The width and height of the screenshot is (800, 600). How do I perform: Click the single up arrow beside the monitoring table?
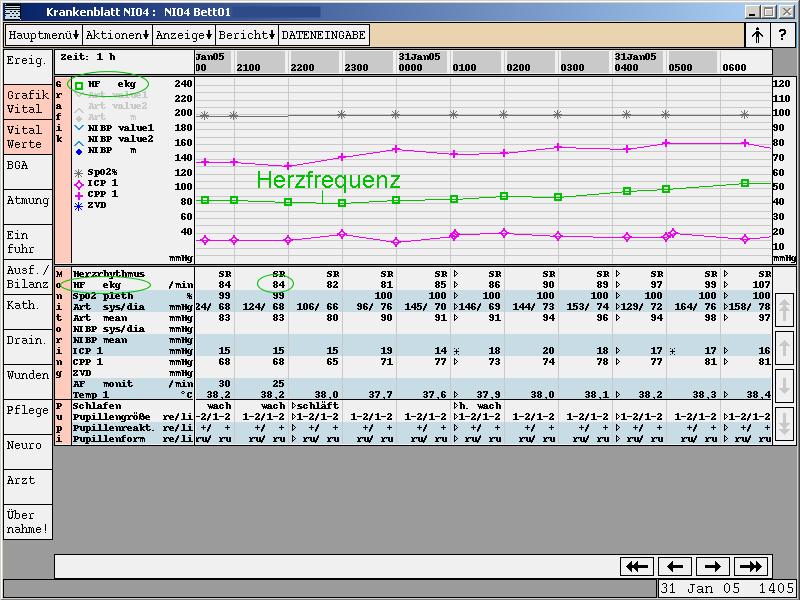(x=784, y=348)
